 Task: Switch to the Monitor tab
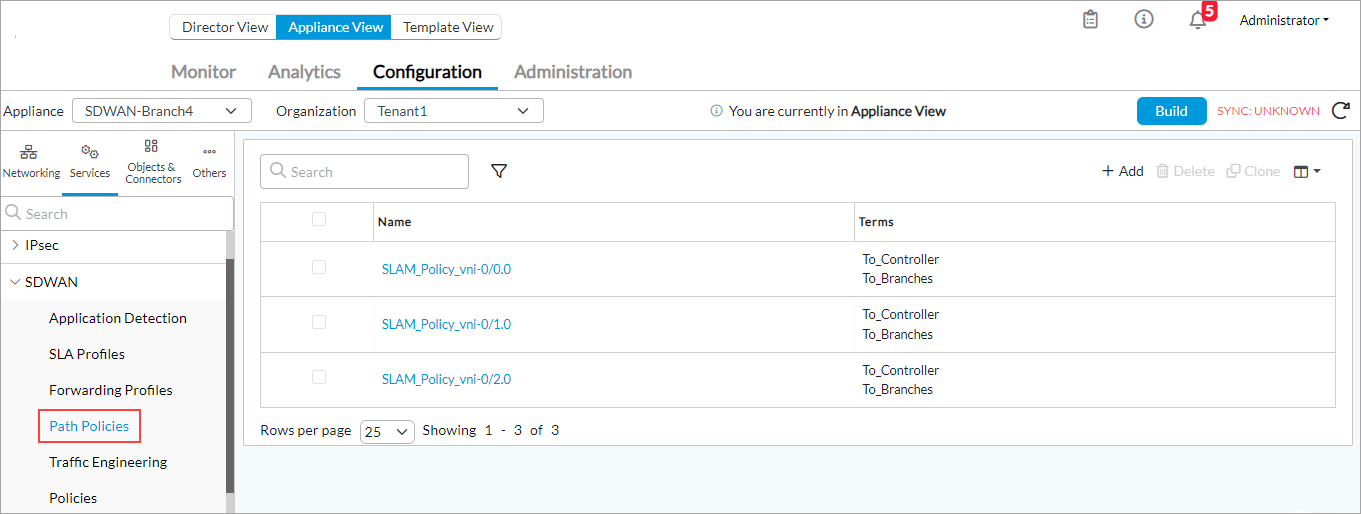pyautogui.click(x=203, y=72)
